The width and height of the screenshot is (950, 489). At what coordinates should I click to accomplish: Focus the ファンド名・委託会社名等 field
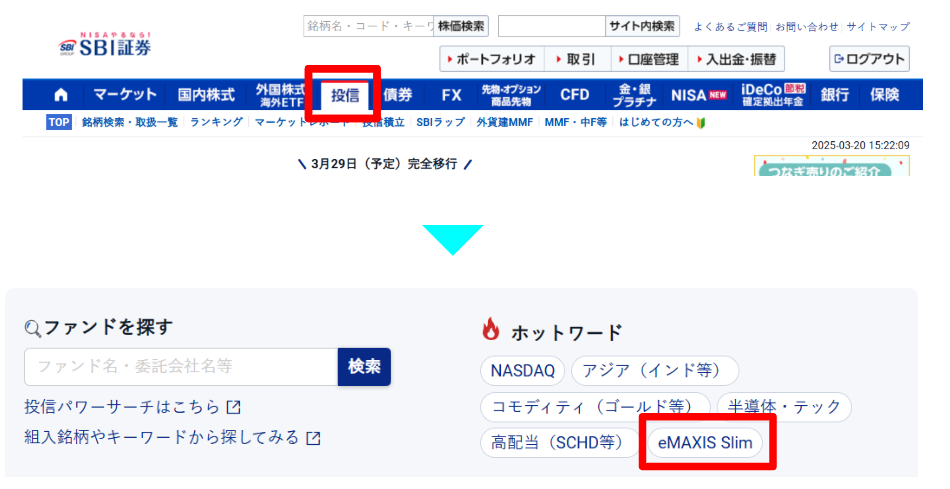coord(181,367)
